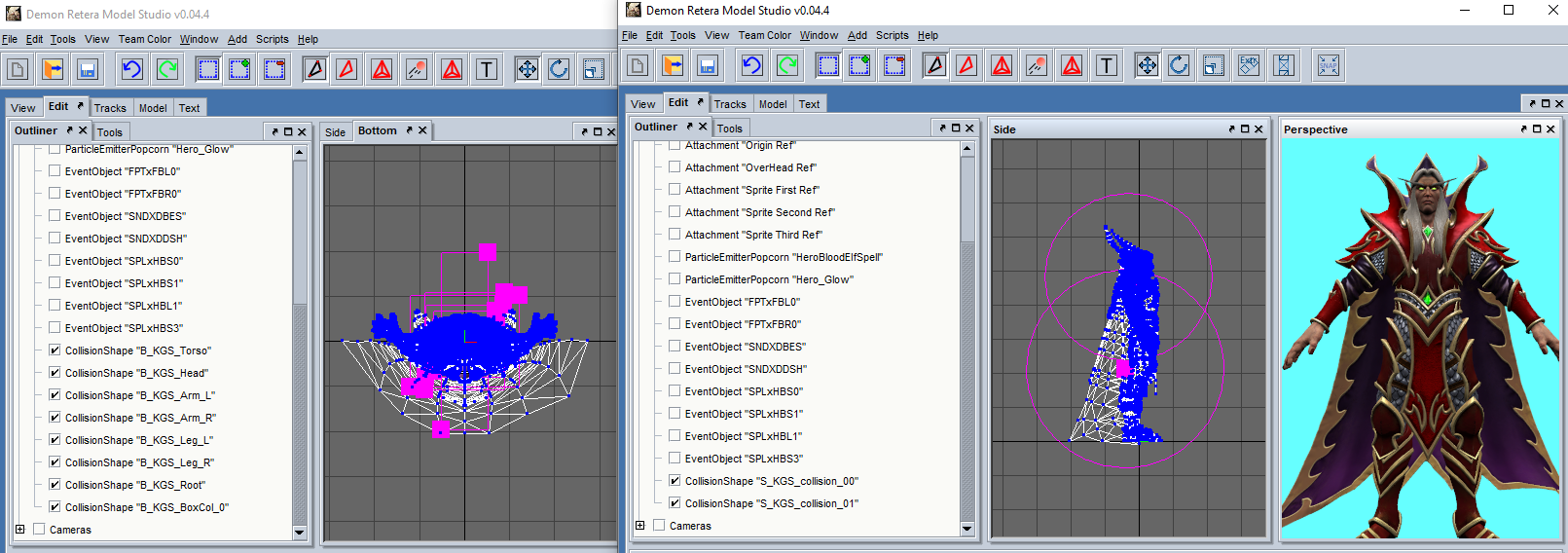Select the Rotate tool in left window
This screenshot has height=553, width=1568.
point(559,69)
